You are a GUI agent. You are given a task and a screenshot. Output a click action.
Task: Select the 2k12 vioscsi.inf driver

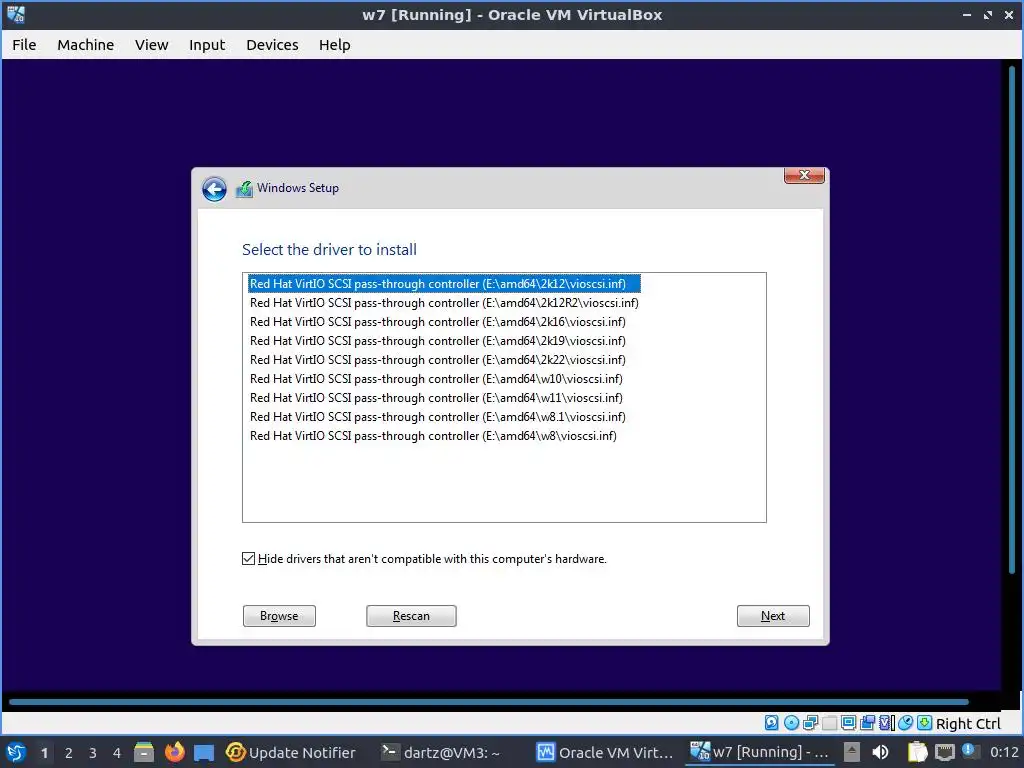click(444, 283)
